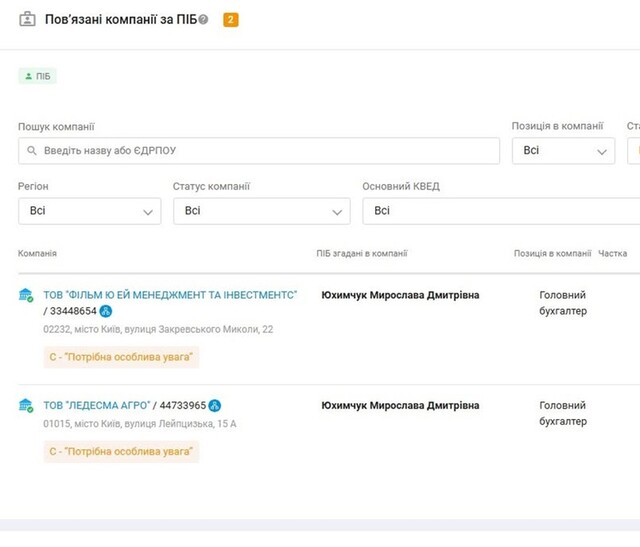The width and height of the screenshot is (640, 547).
Task: Click the blue connections icon next to 33448654
Action: coord(106,311)
